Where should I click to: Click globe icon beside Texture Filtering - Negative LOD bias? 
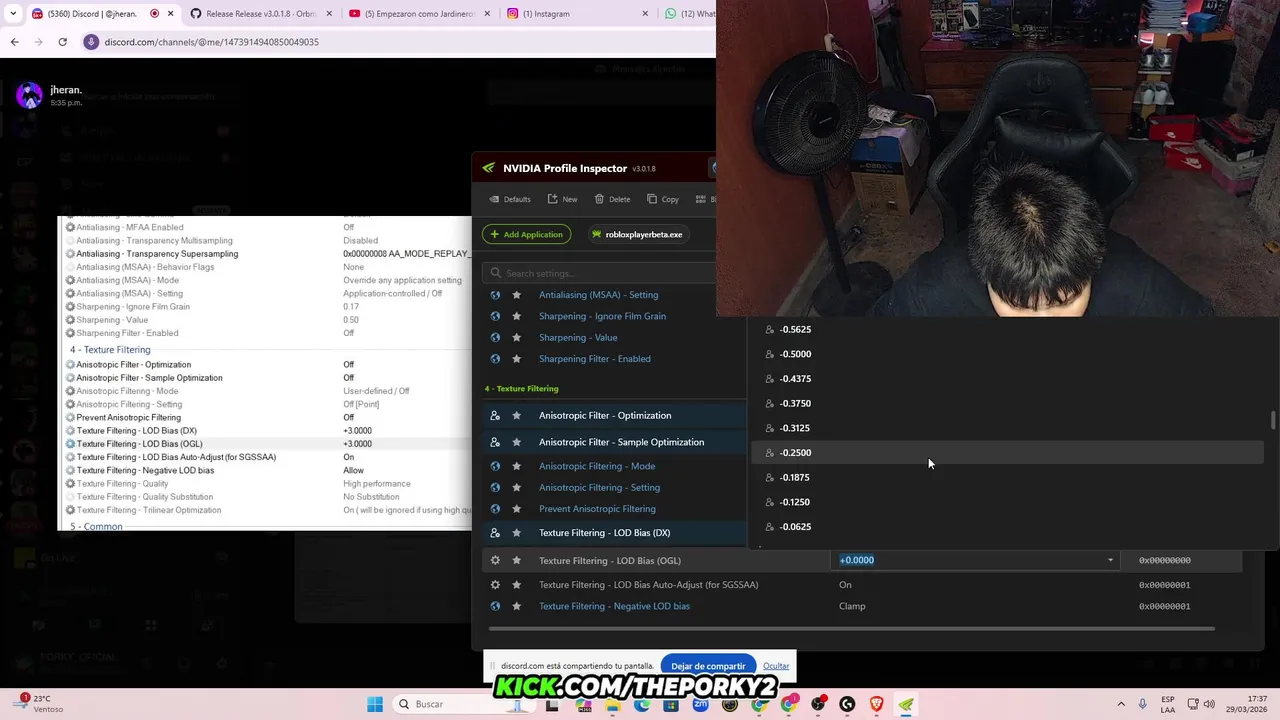click(495, 606)
